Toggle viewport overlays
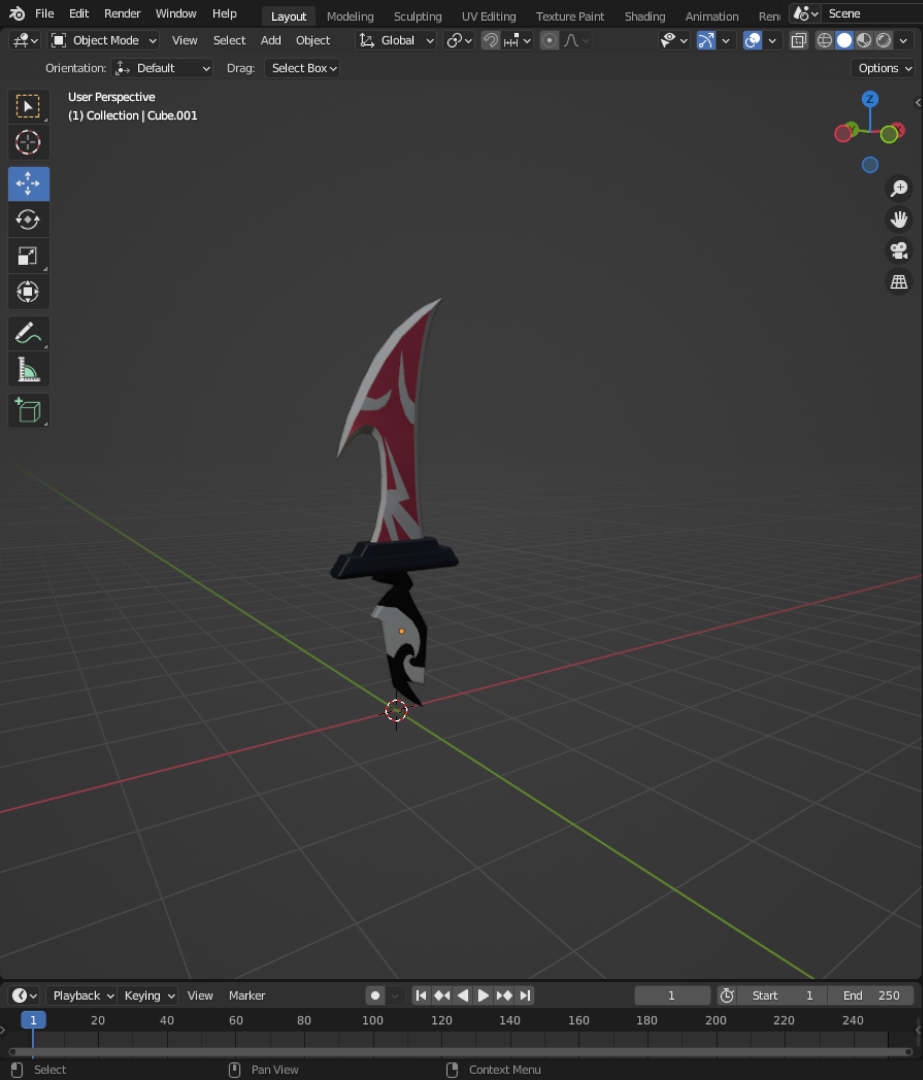 (x=752, y=41)
